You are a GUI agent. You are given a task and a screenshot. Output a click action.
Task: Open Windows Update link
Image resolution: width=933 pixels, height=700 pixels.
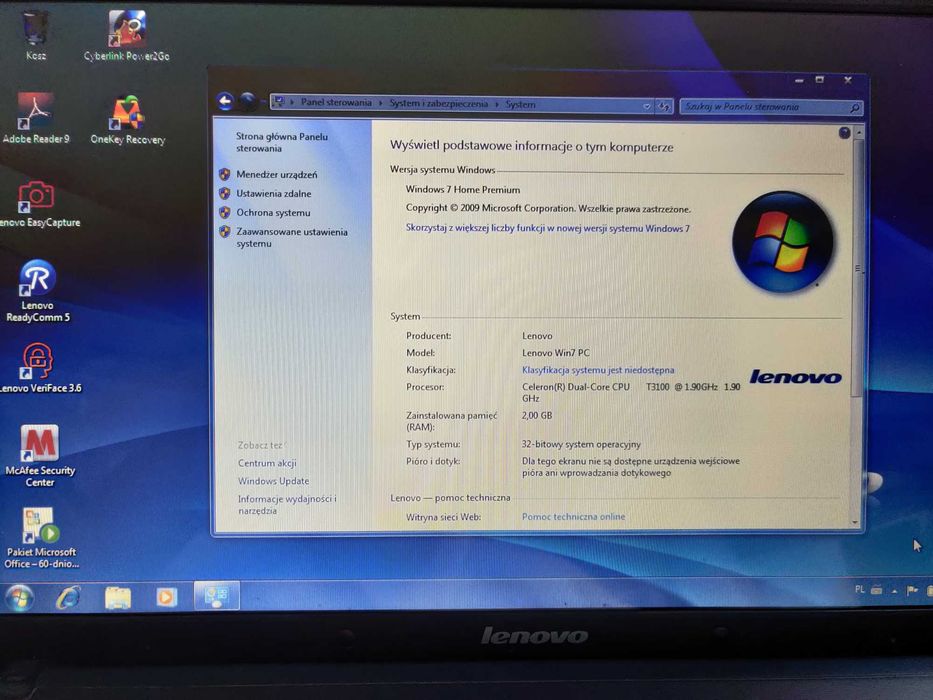[x=273, y=481]
